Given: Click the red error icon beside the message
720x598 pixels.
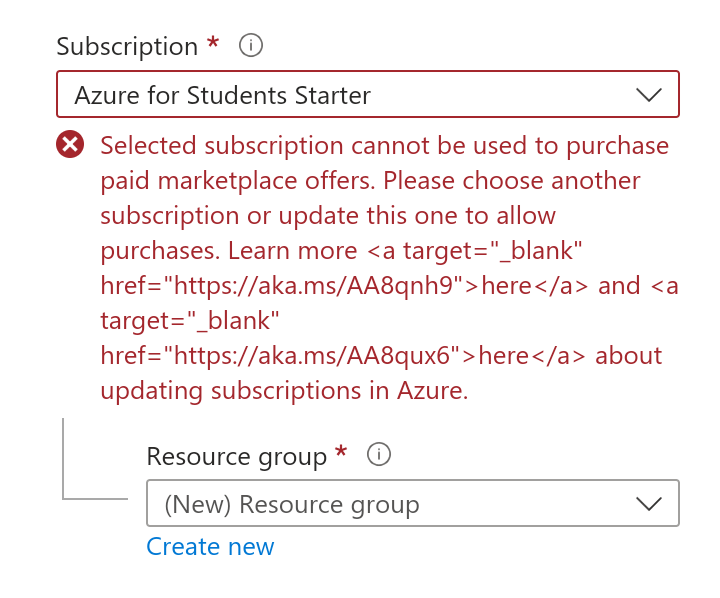Looking at the screenshot, I should click(70, 144).
